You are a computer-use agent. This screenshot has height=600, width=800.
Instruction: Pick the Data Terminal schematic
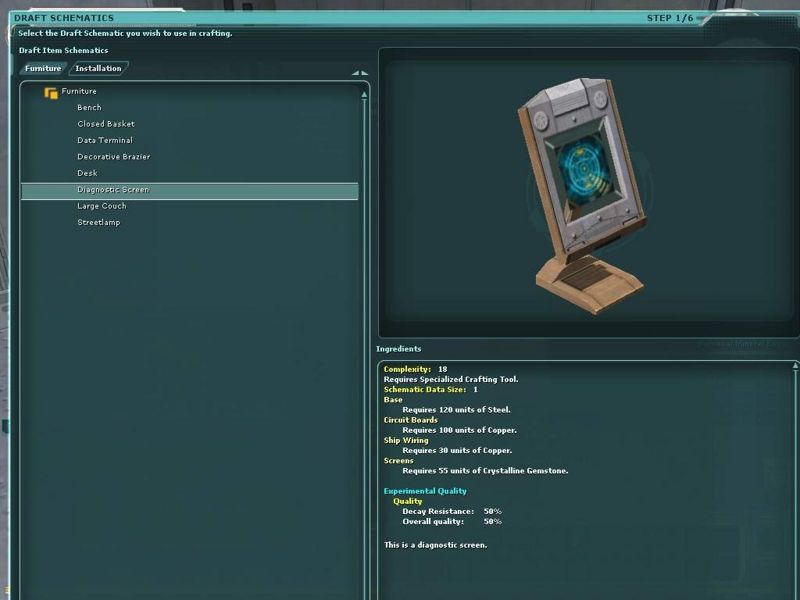point(104,141)
